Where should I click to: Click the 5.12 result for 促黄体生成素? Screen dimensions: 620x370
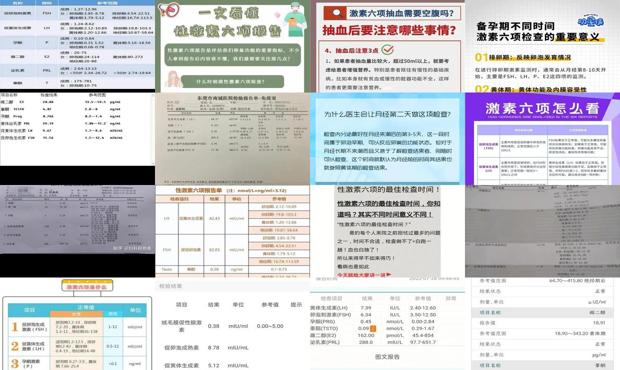tap(214, 365)
